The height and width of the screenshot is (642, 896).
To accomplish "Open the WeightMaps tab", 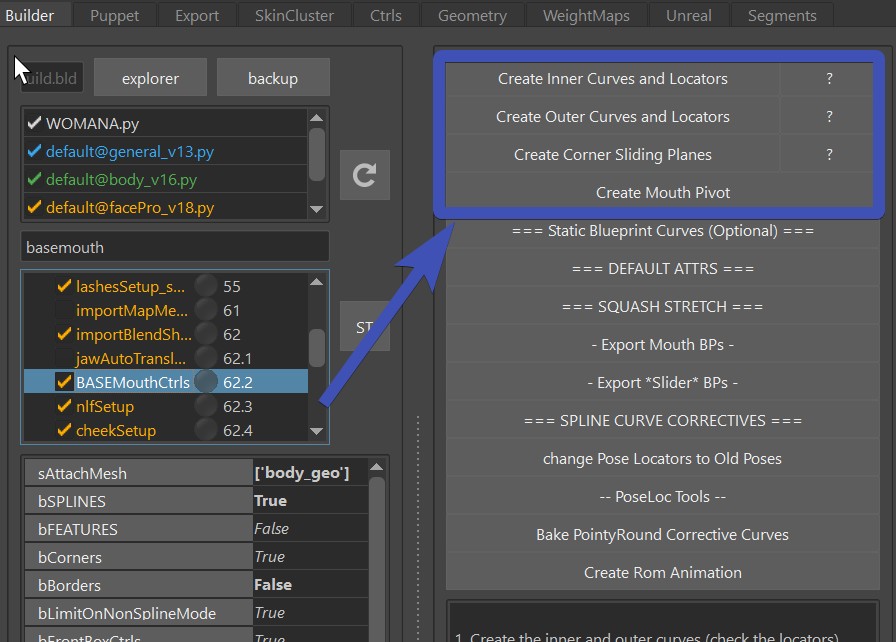I will pyautogui.click(x=586, y=15).
